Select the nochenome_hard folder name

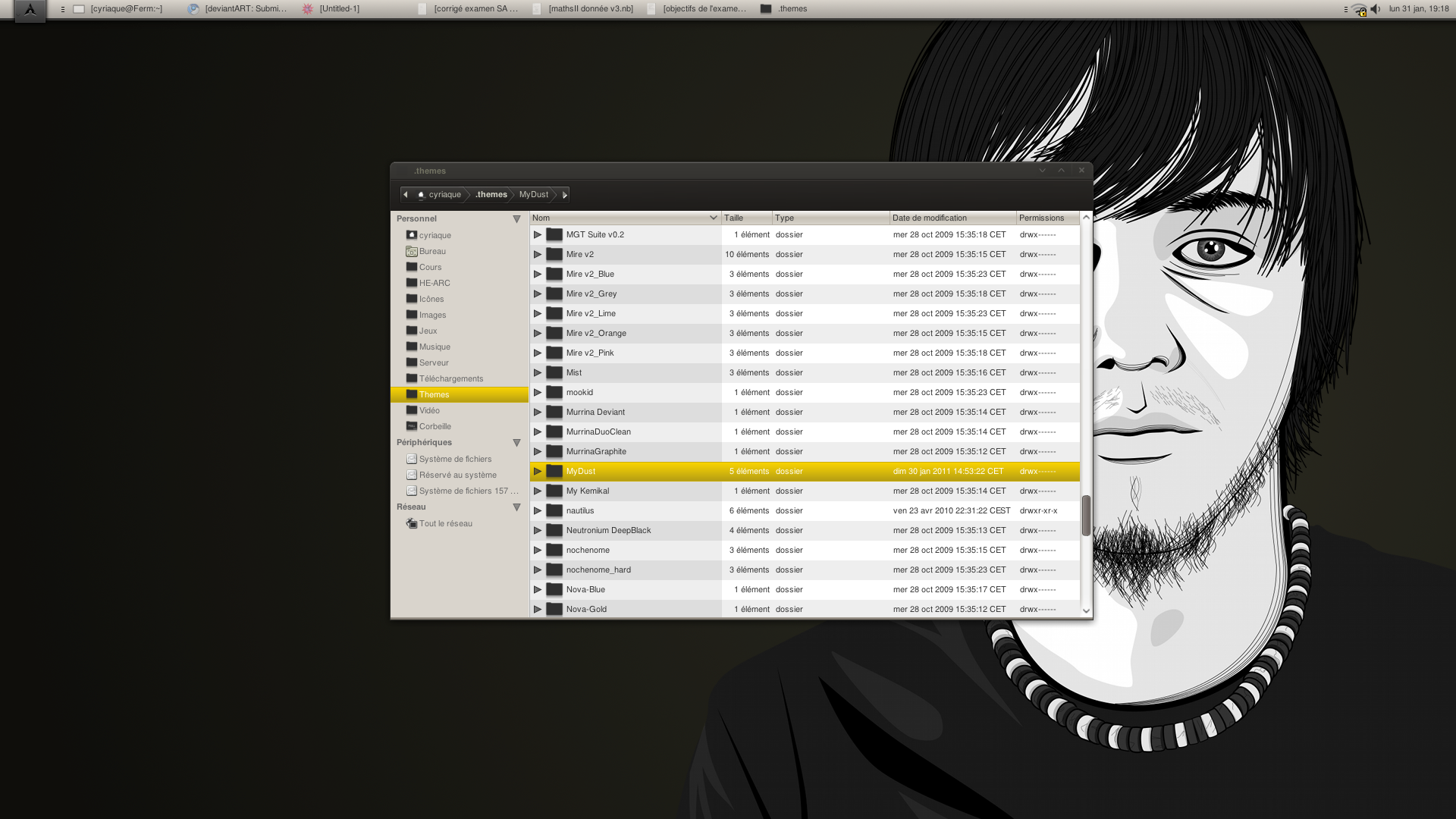tap(598, 570)
